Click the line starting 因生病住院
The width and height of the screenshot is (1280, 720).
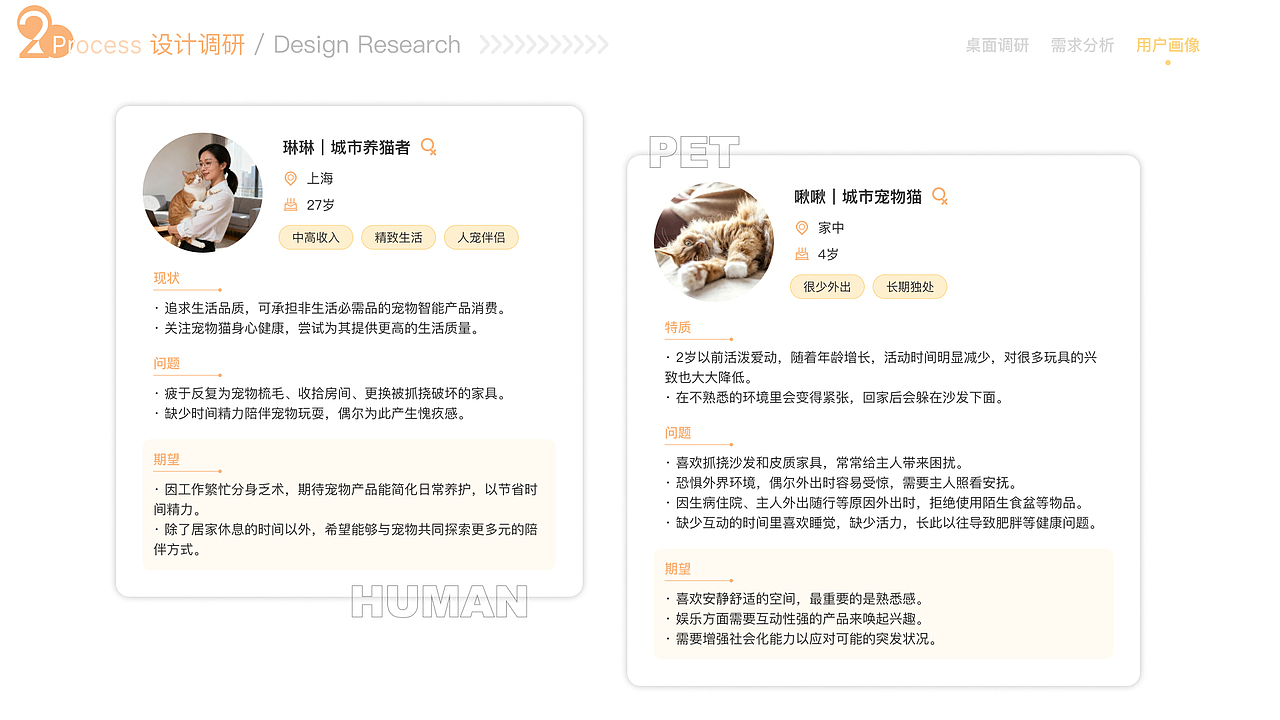(x=876, y=503)
